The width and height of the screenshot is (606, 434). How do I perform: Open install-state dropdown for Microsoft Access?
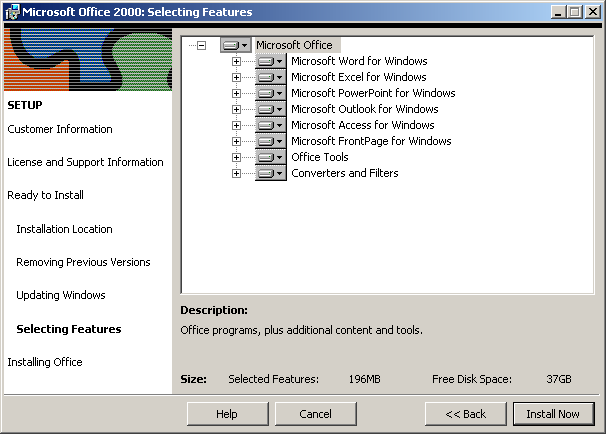click(x=271, y=125)
